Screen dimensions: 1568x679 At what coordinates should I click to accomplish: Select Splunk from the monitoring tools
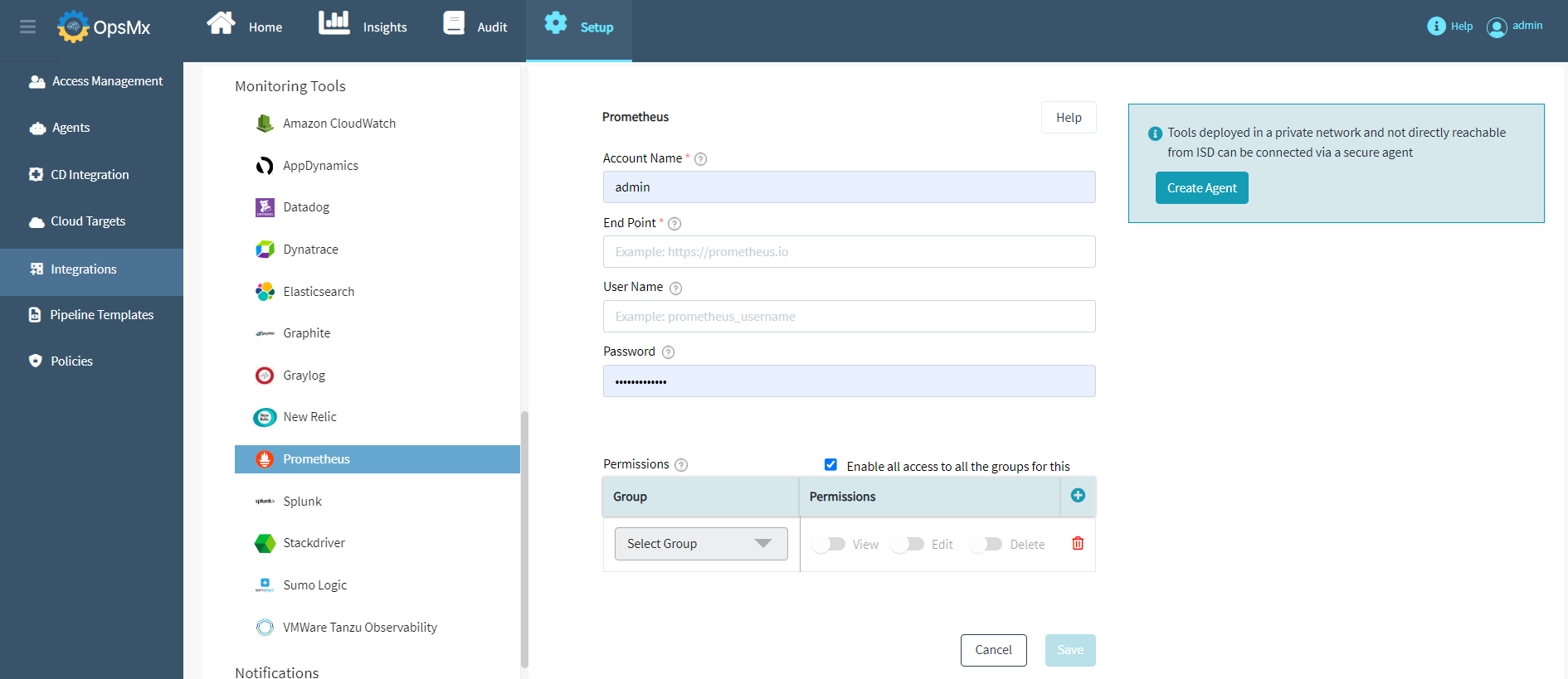(302, 502)
